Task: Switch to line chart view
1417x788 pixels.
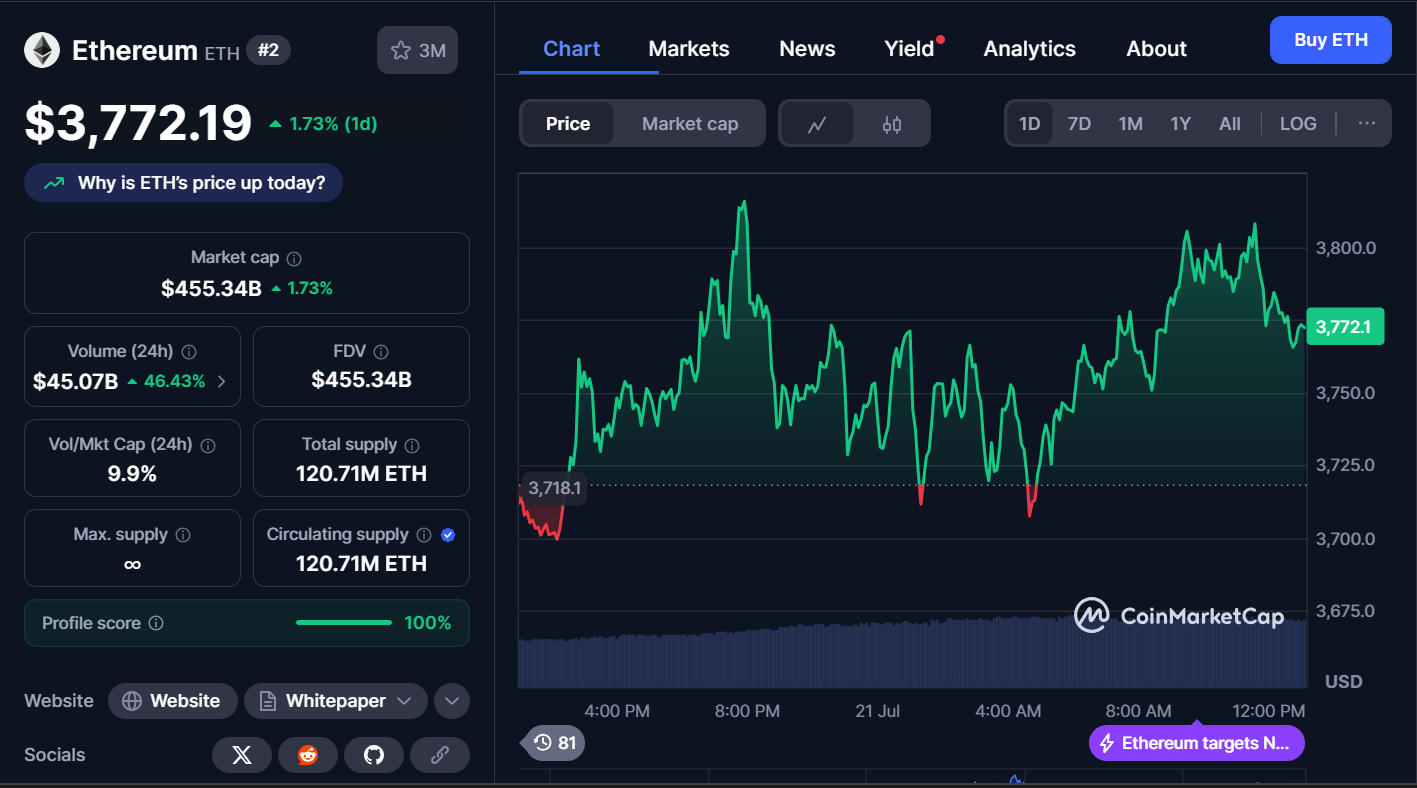Action: pos(817,124)
